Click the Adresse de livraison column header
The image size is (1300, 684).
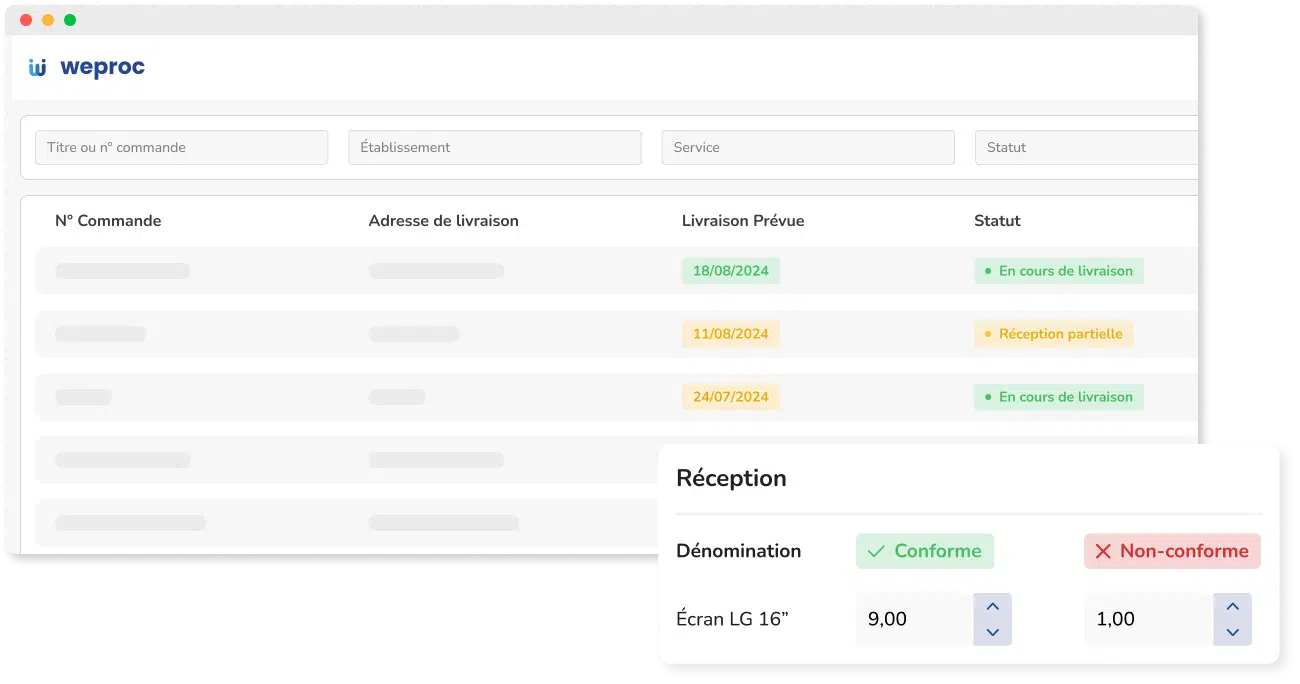tap(443, 221)
